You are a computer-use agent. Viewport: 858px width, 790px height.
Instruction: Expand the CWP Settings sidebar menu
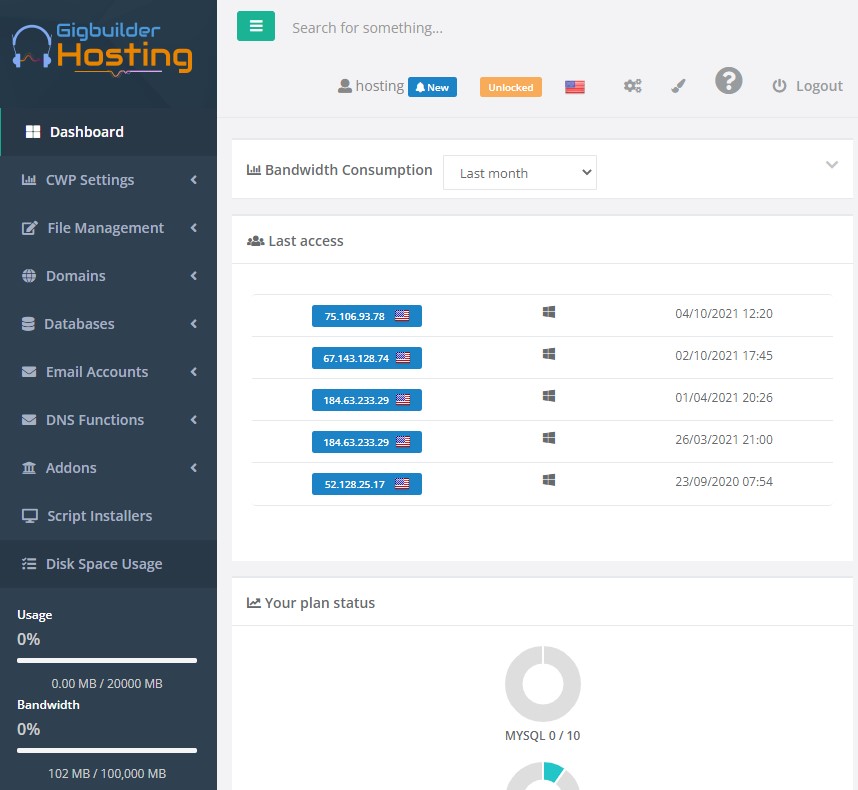click(108, 180)
